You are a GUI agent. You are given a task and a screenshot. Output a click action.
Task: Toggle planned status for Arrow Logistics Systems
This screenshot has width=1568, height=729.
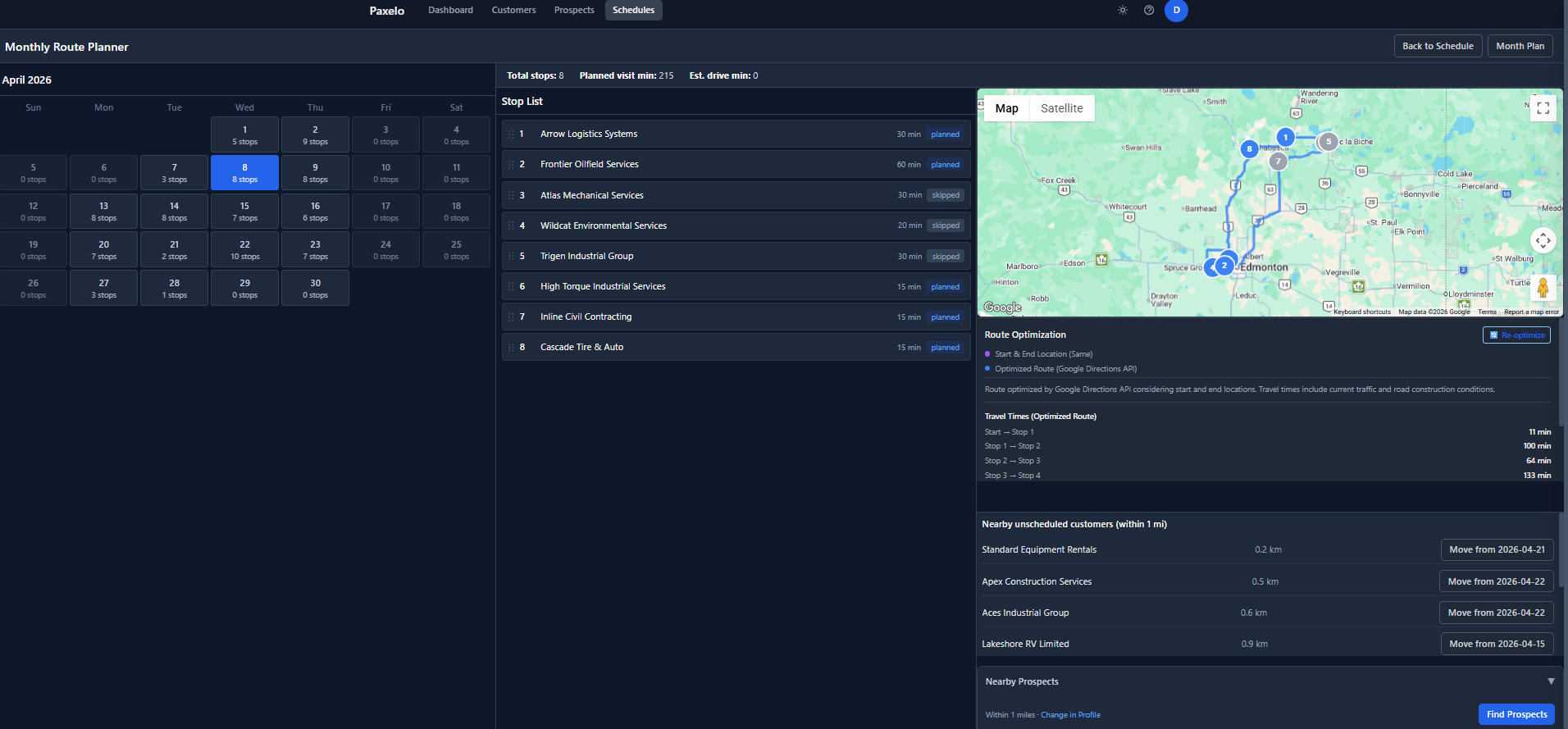coord(945,134)
